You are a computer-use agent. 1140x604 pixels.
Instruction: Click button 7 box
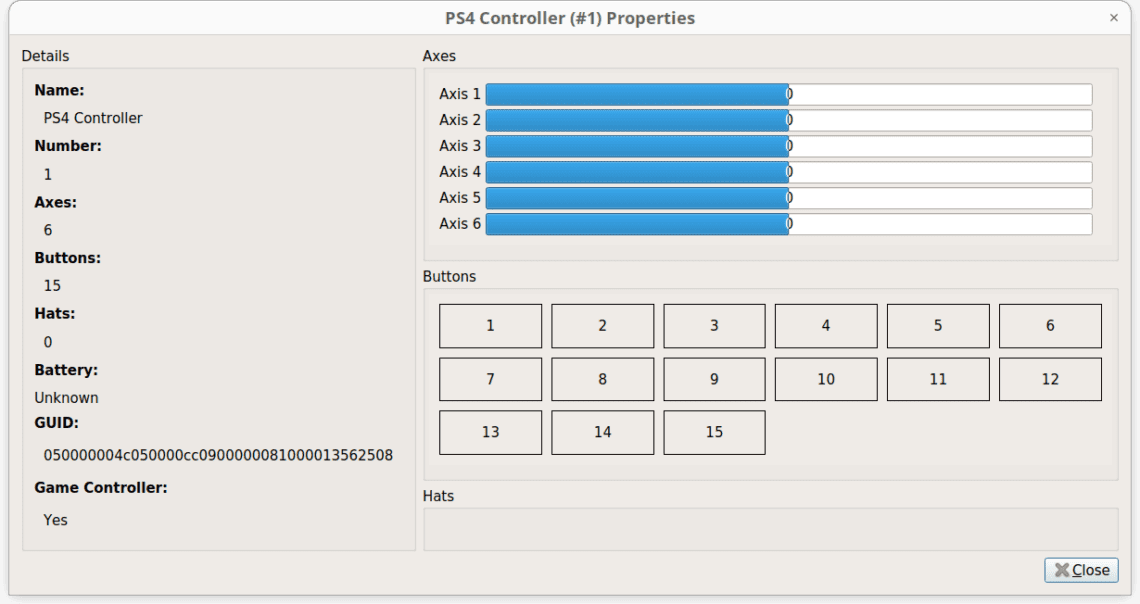tap(490, 379)
